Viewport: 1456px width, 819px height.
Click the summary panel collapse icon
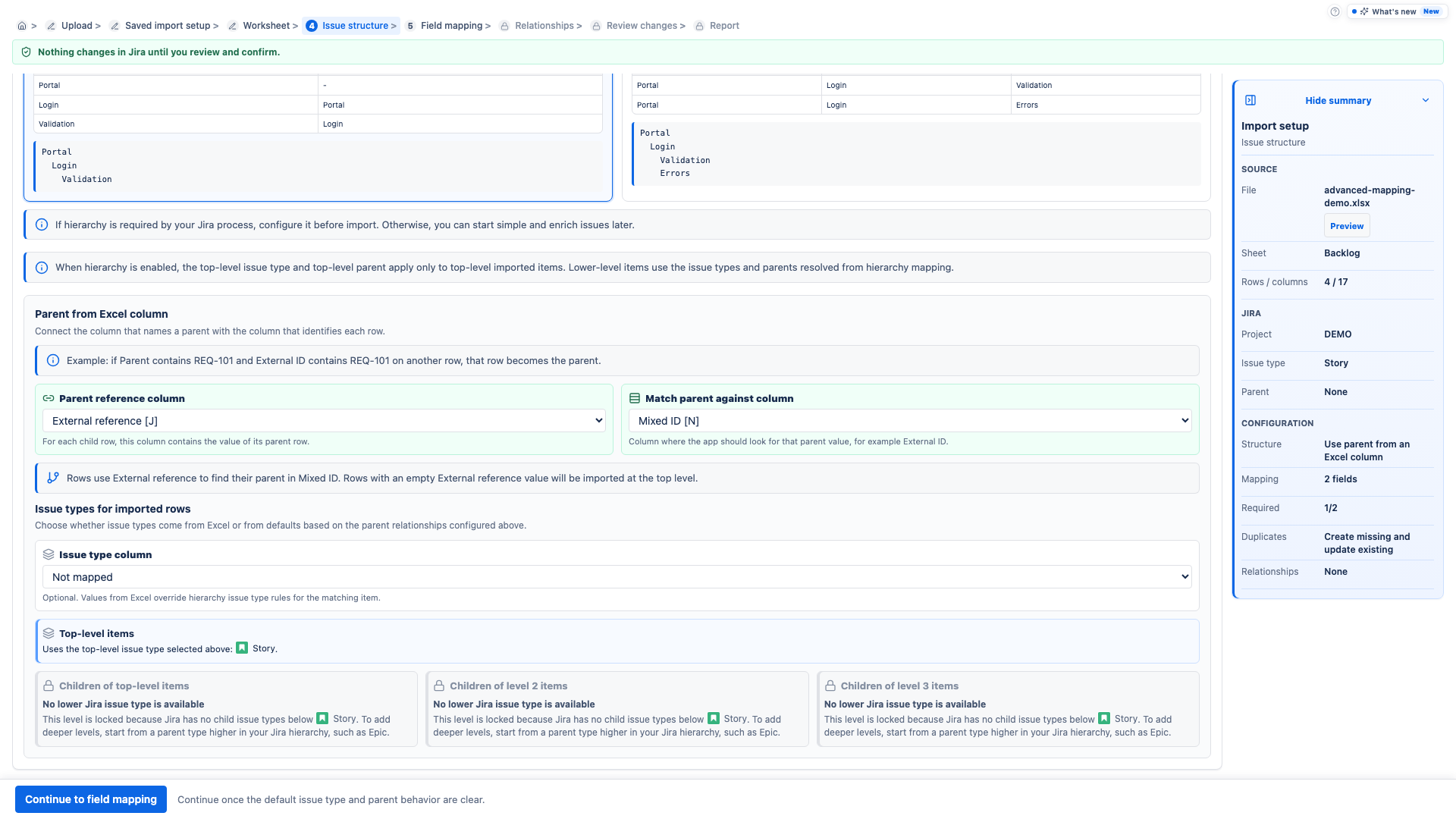tap(1250, 100)
